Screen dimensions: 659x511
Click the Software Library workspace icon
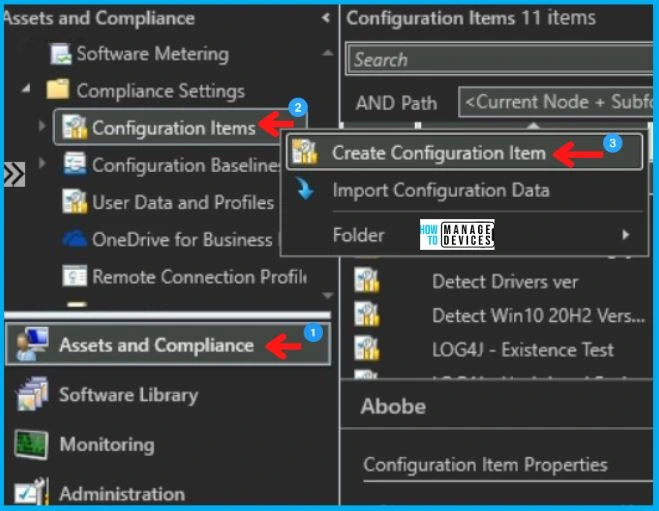click(31, 395)
